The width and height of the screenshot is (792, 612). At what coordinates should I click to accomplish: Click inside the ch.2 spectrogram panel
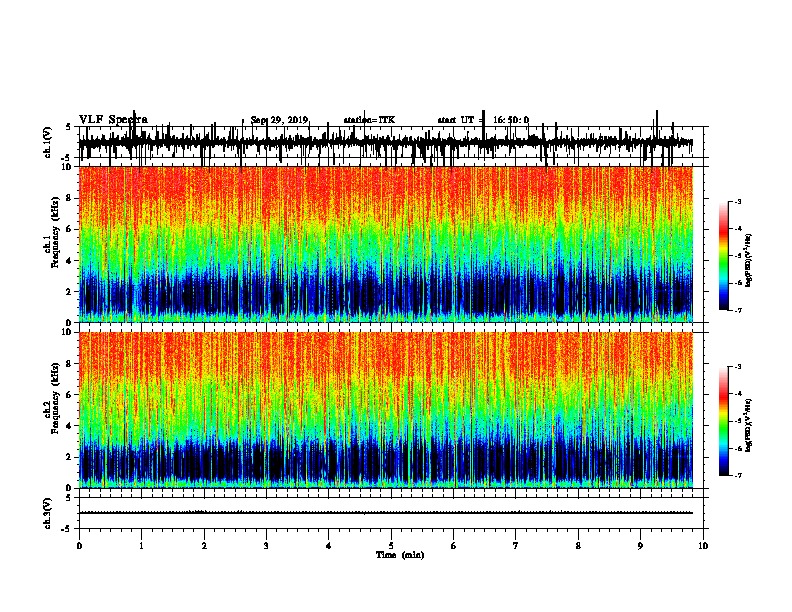click(x=385, y=410)
